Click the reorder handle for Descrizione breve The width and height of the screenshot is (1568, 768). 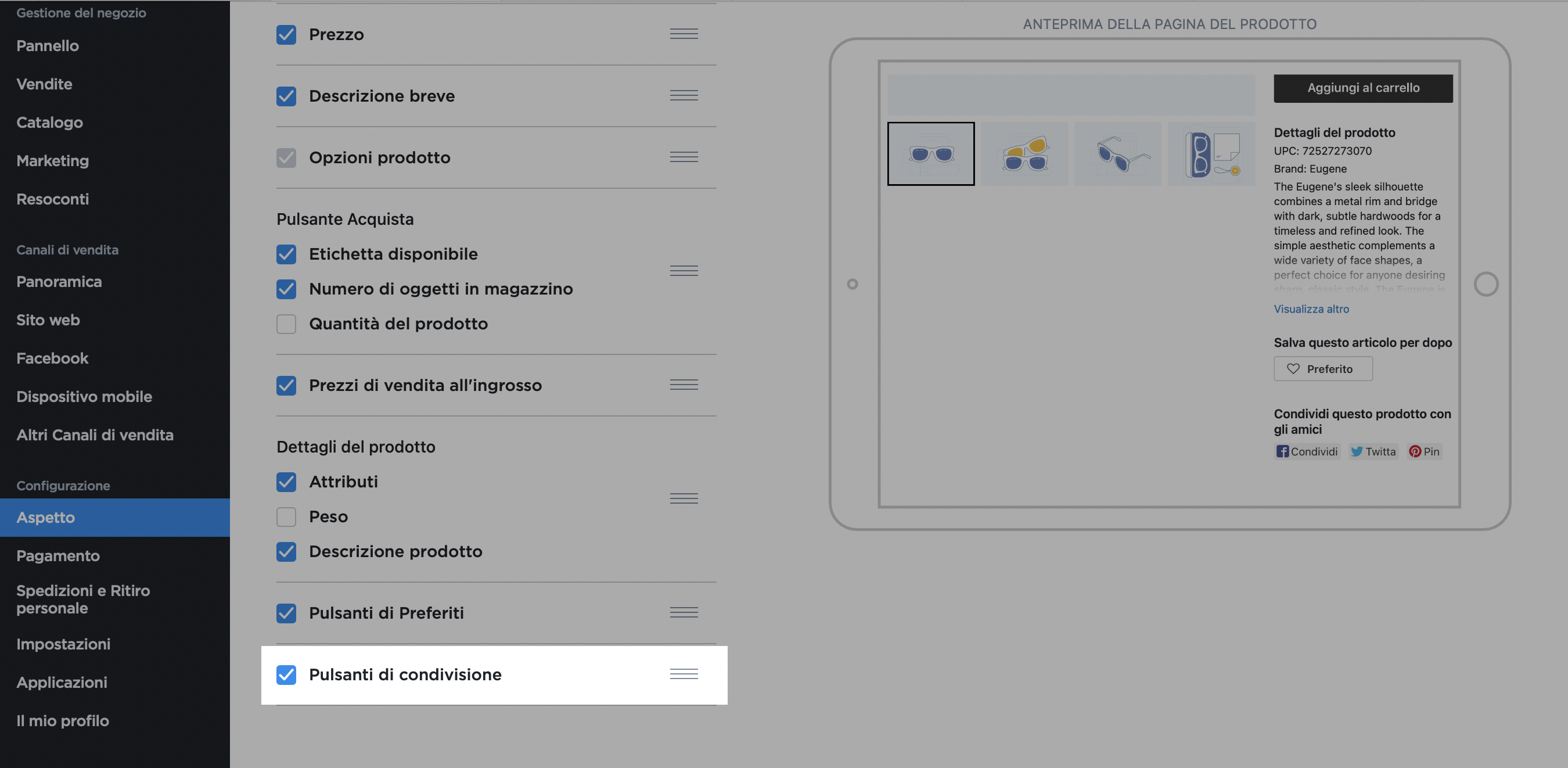(x=684, y=96)
